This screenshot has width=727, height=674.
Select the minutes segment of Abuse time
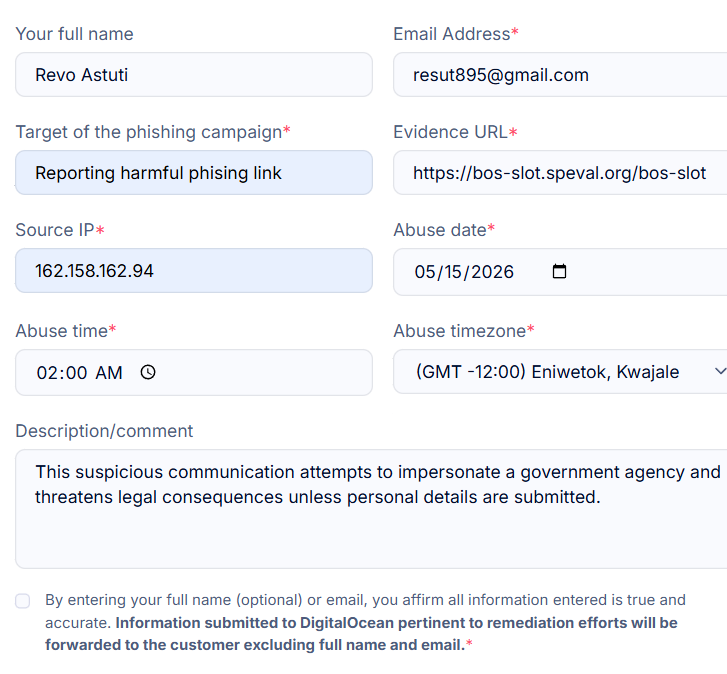[x=75, y=373]
